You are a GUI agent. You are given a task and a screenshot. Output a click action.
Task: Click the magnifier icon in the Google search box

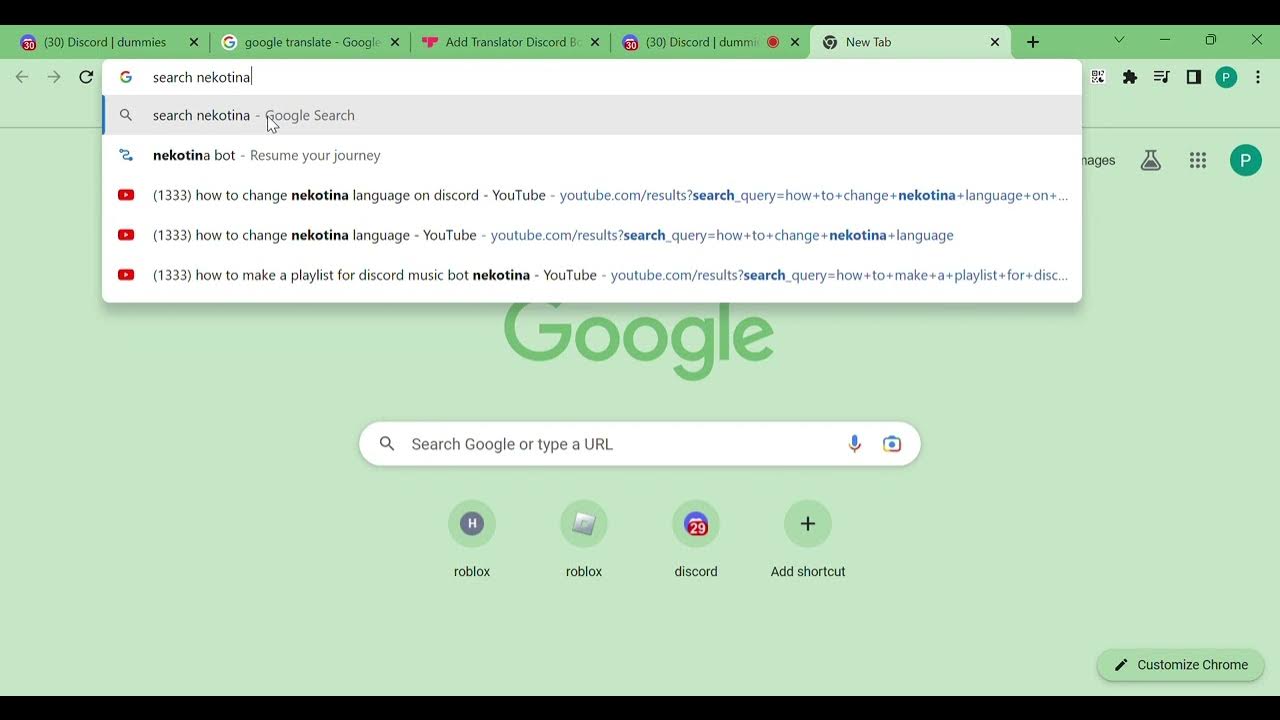point(387,444)
